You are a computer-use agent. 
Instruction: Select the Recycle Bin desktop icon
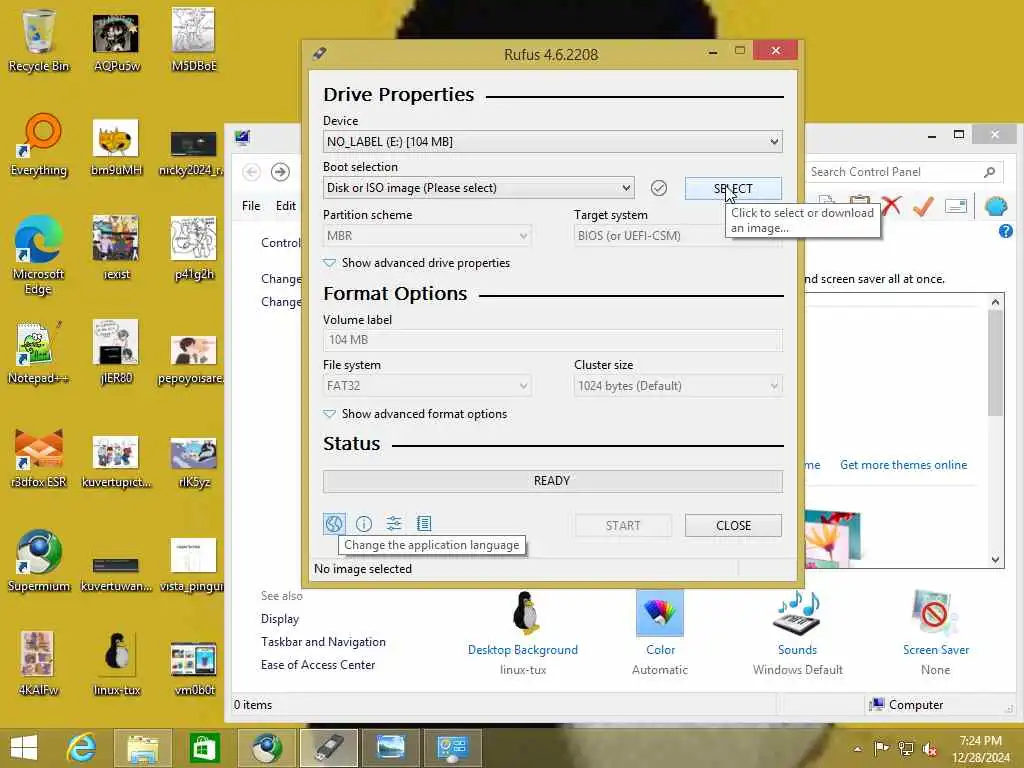pyautogui.click(x=39, y=40)
